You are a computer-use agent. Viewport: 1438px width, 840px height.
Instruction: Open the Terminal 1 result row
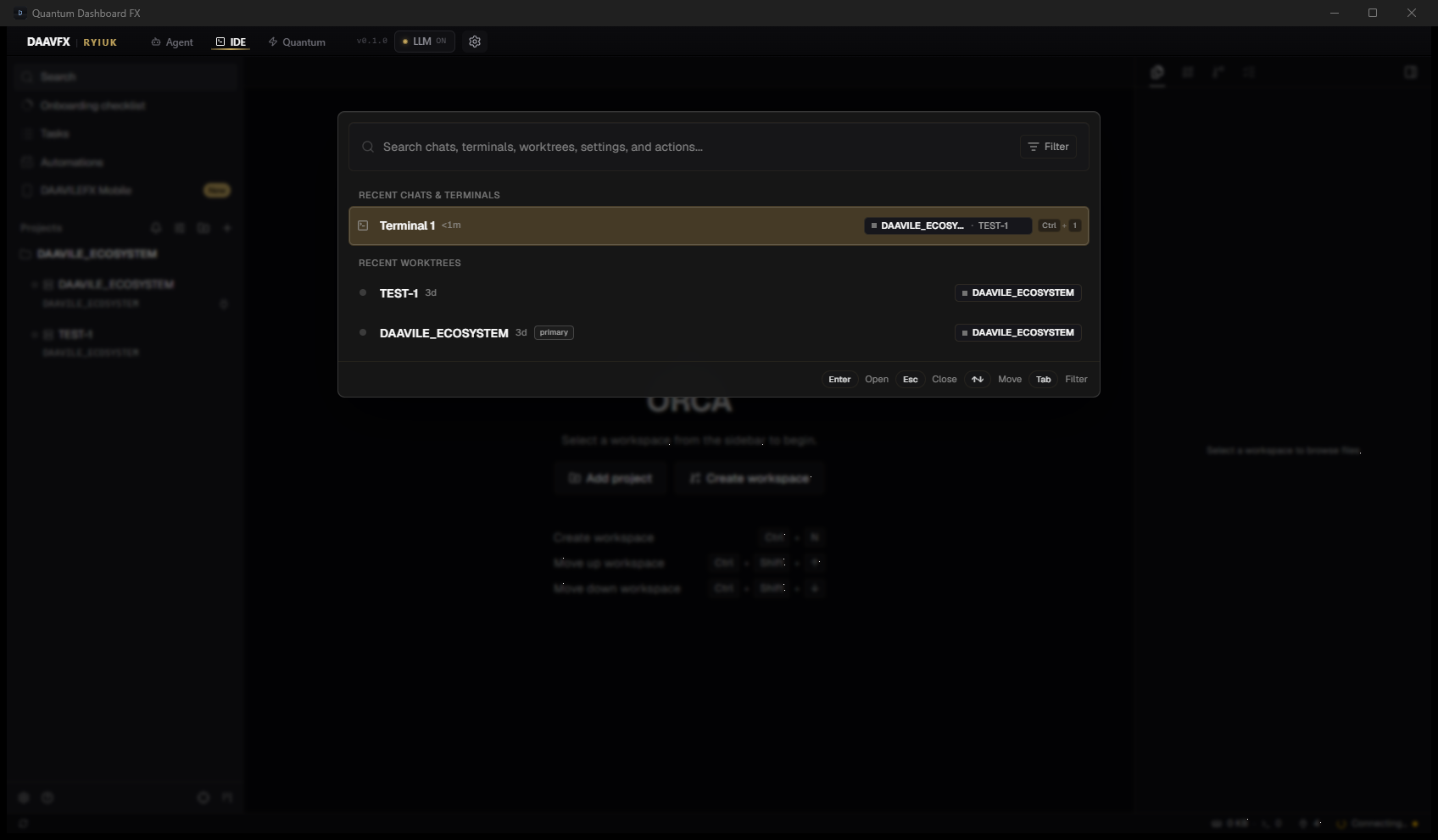(719, 225)
